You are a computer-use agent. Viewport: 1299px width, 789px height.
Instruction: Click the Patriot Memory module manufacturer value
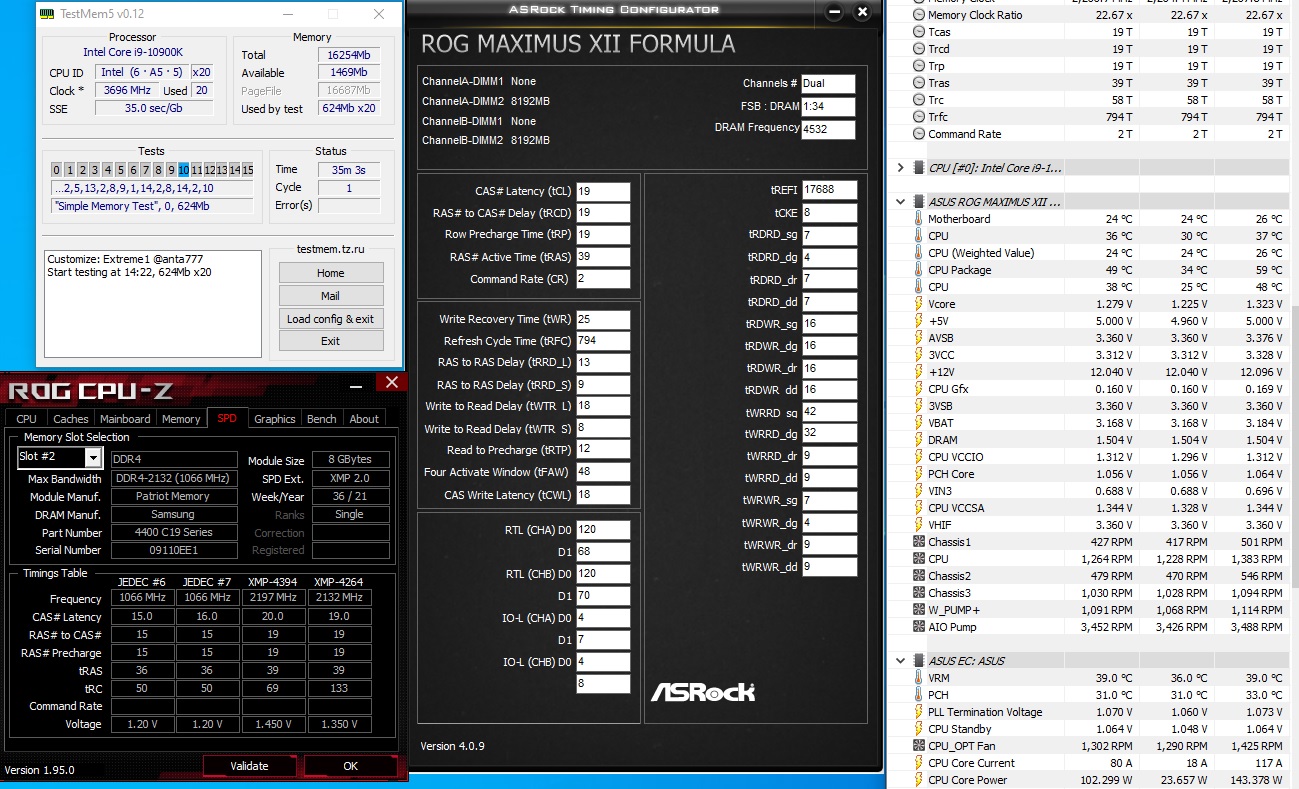[x=173, y=496]
